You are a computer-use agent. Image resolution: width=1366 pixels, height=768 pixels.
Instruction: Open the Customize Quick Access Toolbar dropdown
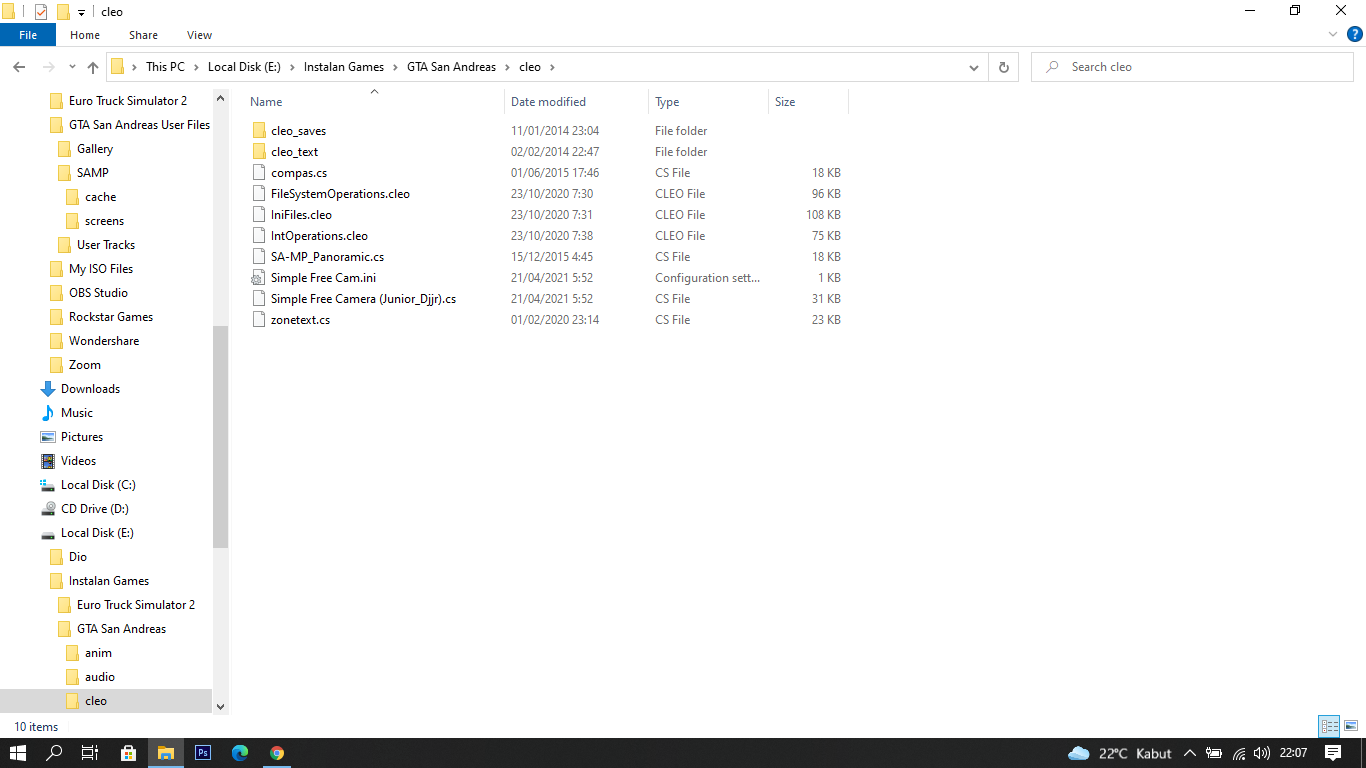click(x=81, y=12)
